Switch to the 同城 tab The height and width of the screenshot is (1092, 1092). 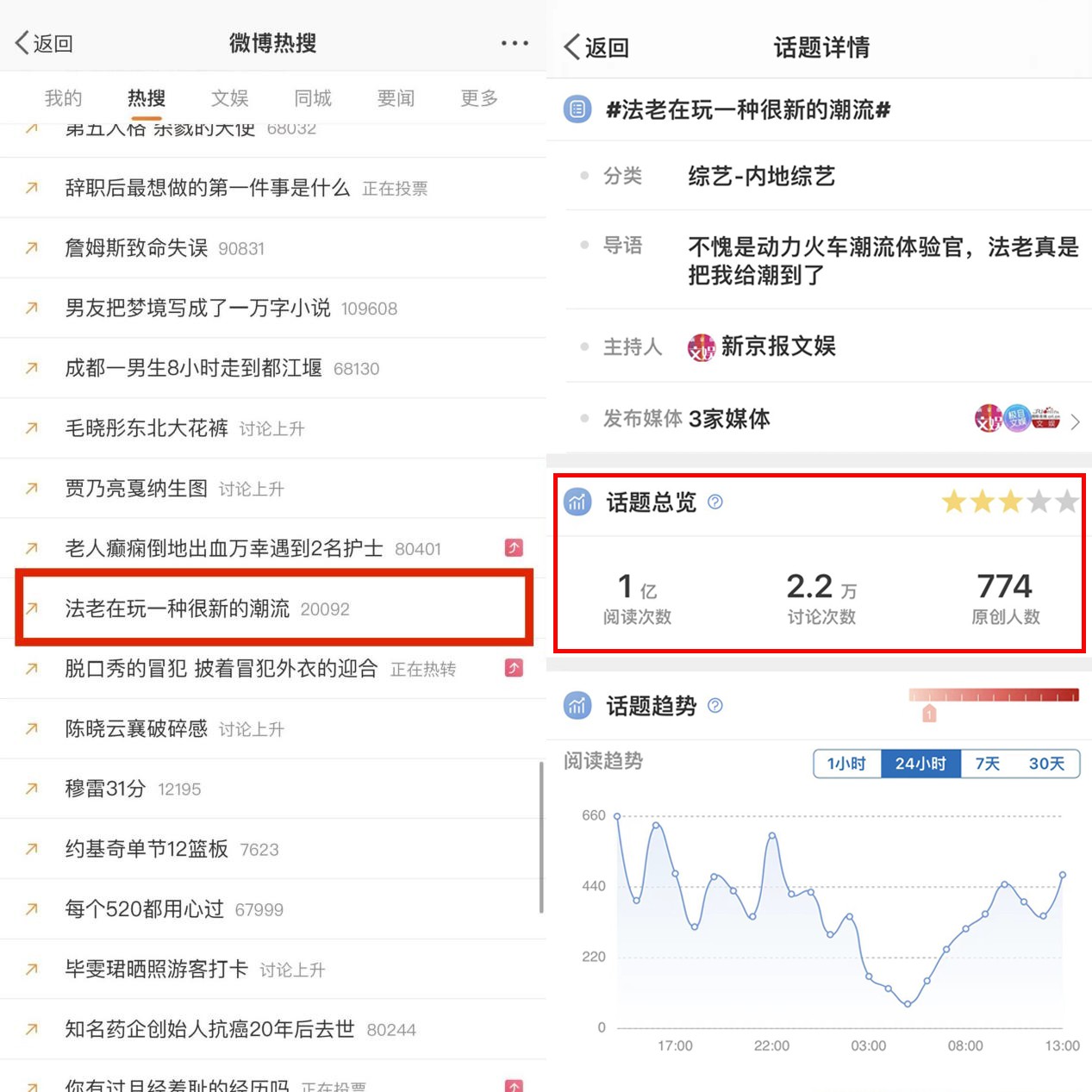pyautogui.click(x=313, y=98)
